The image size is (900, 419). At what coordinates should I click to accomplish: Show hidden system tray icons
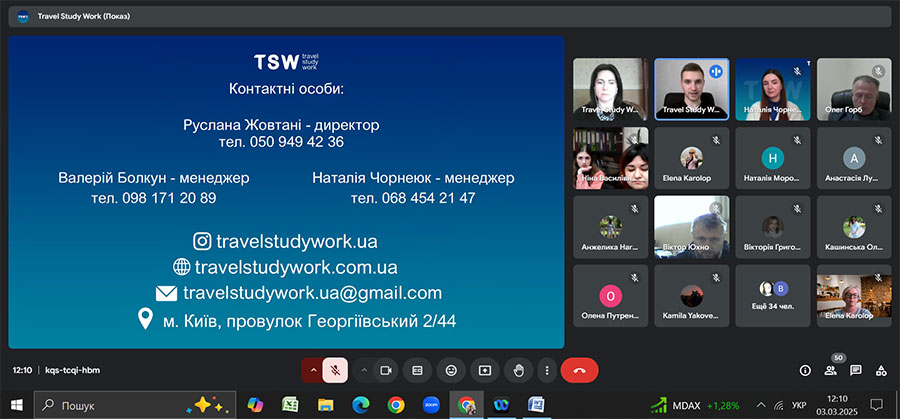point(761,405)
